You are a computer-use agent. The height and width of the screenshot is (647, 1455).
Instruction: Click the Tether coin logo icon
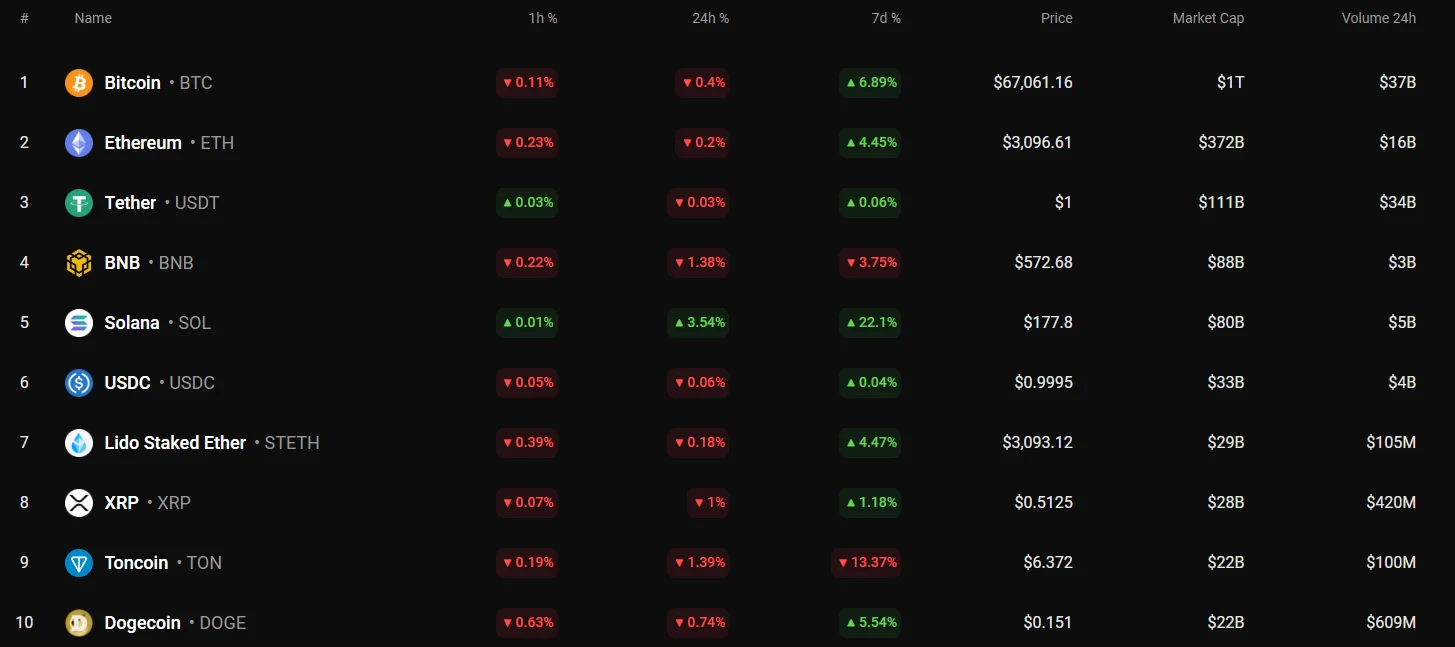[x=79, y=203]
